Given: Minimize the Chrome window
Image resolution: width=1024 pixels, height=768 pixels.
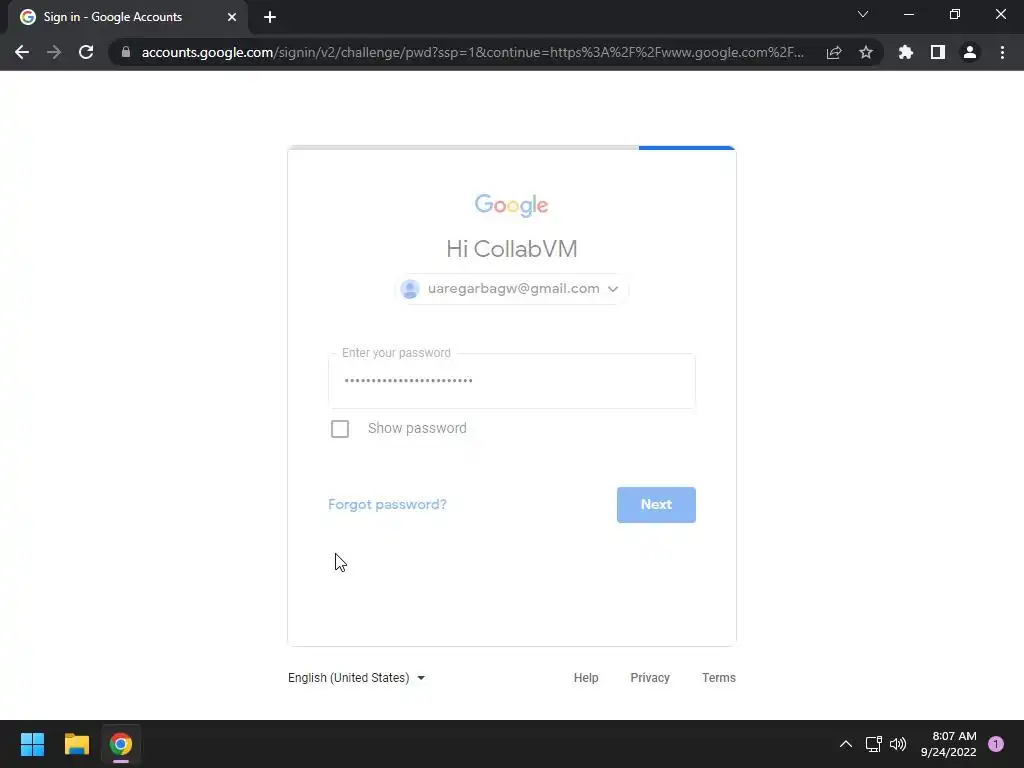Looking at the screenshot, I should point(908,14).
